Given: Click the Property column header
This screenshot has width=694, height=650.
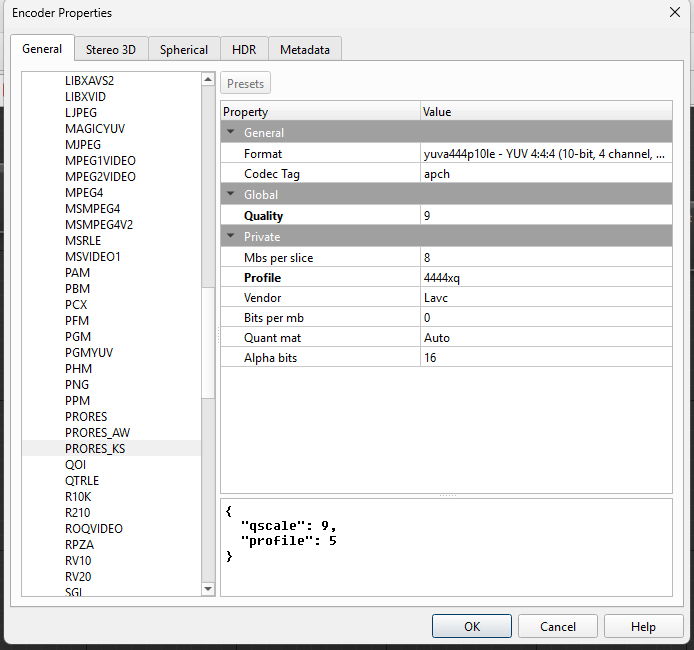Looking at the screenshot, I should [320, 111].
